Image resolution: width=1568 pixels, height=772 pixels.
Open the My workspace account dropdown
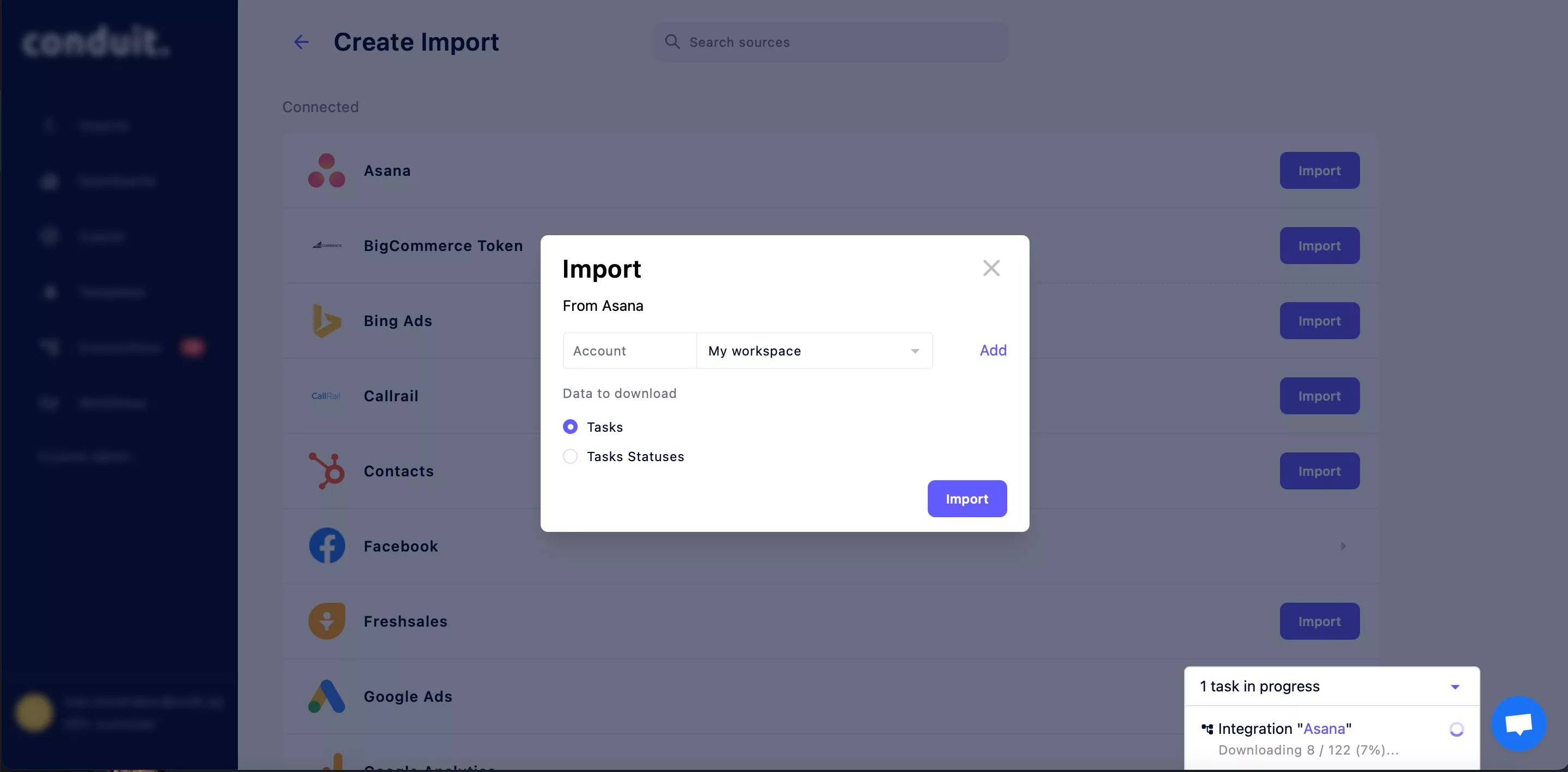pos(814,351)
